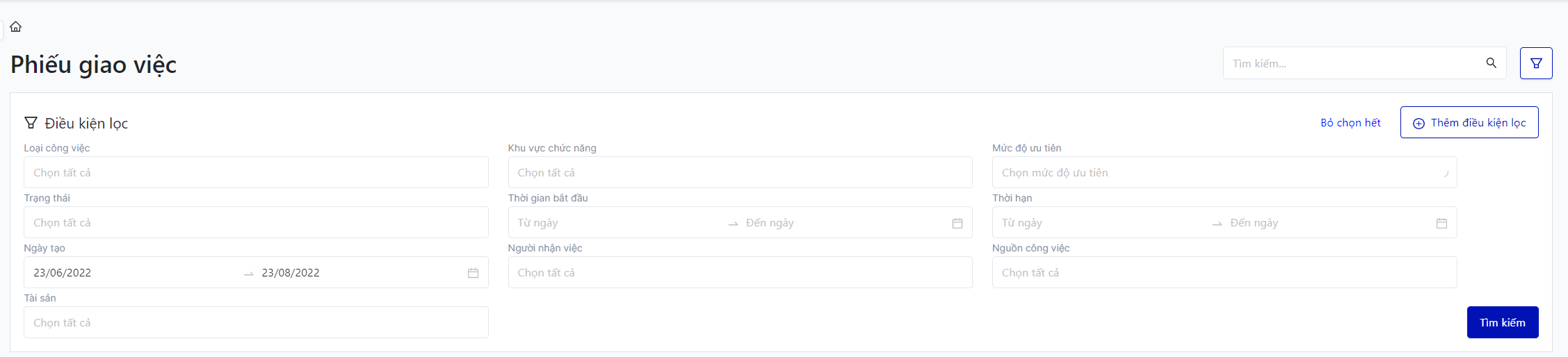Expand the Loại công việc dropdown
The image size is (1568, 357).
pyautogui.click(x=256, y=173)
